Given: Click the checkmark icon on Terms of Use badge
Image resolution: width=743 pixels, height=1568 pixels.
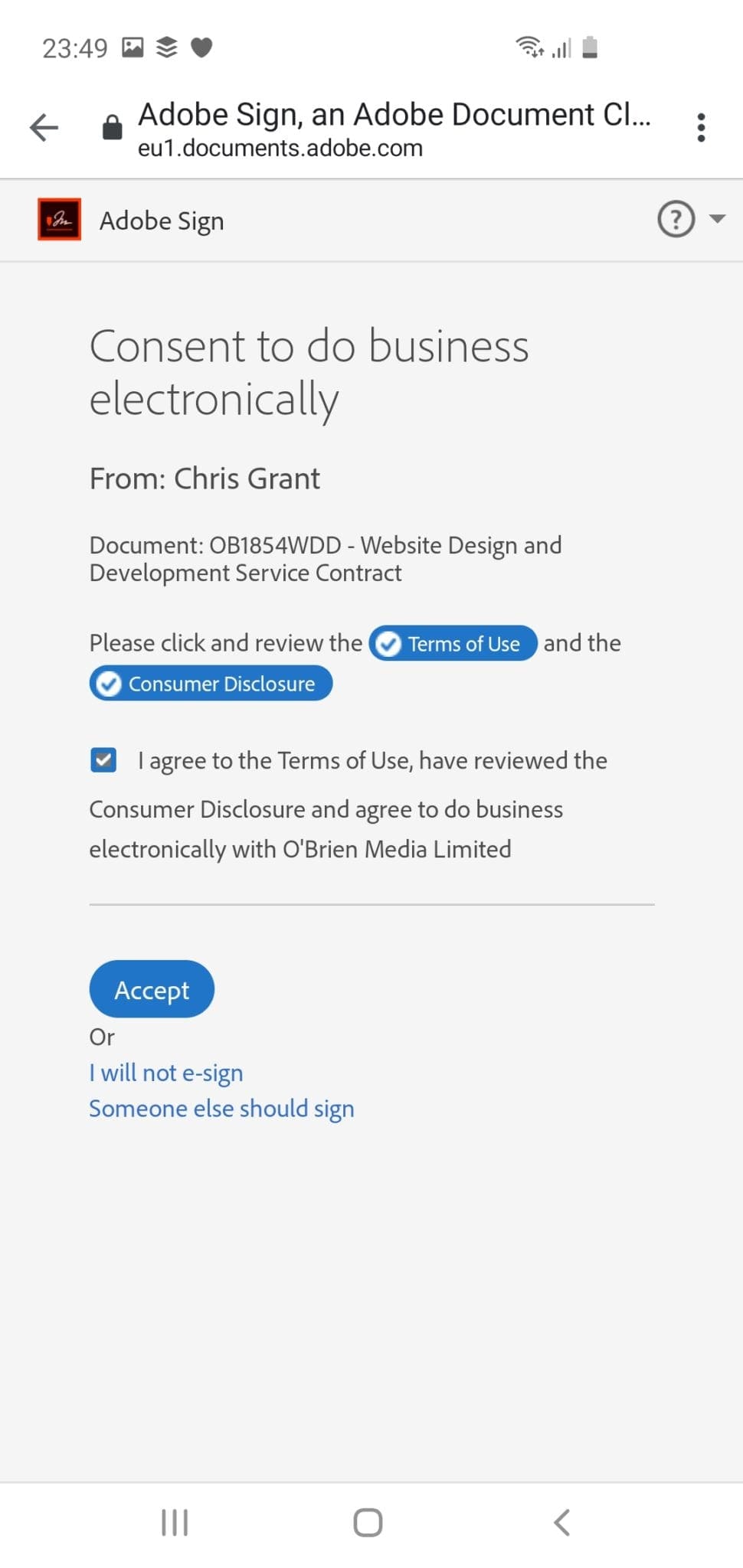Looking at the screenshot, I should (389, 644).
